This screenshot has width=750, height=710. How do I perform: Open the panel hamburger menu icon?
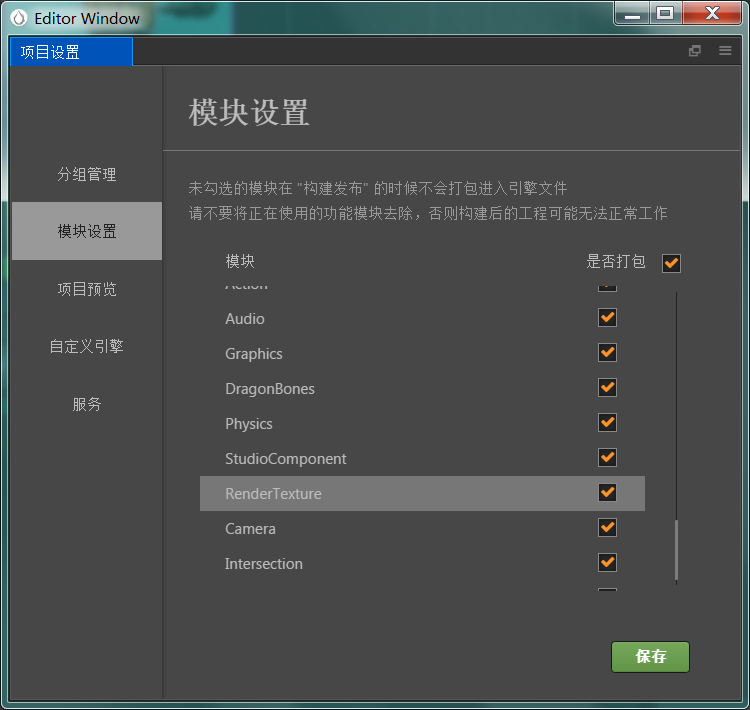[x=725, y=51]
